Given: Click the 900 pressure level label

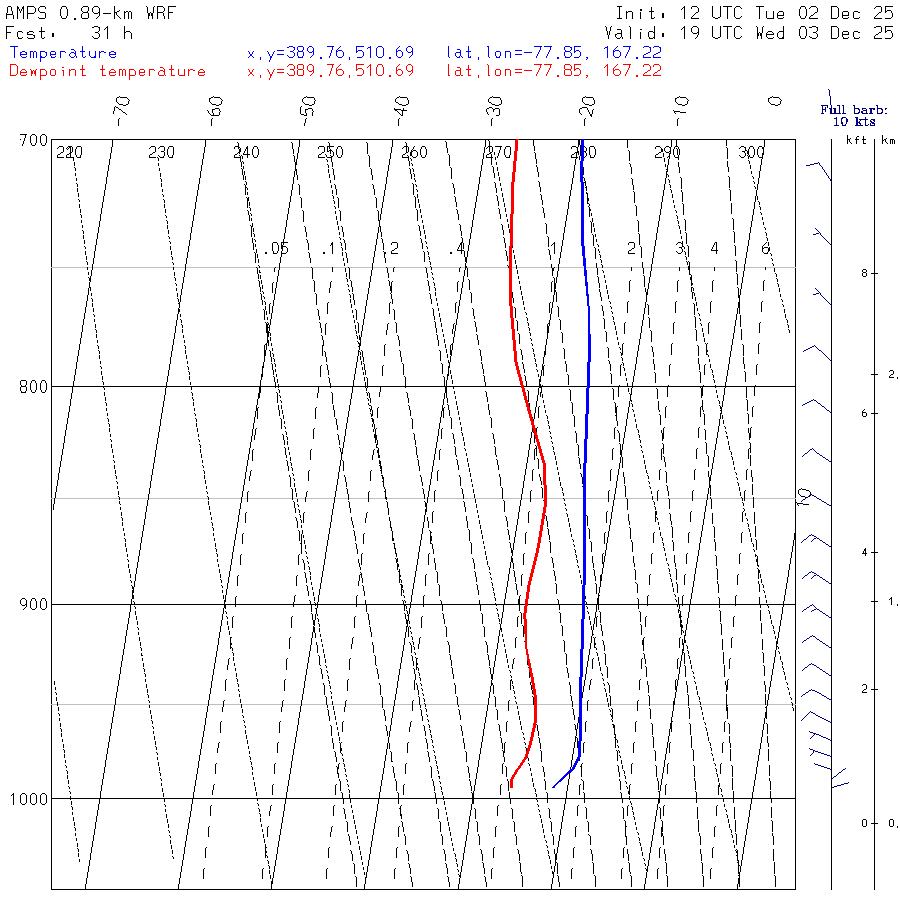Looking at the screenshot, I should tap(33, 605).
